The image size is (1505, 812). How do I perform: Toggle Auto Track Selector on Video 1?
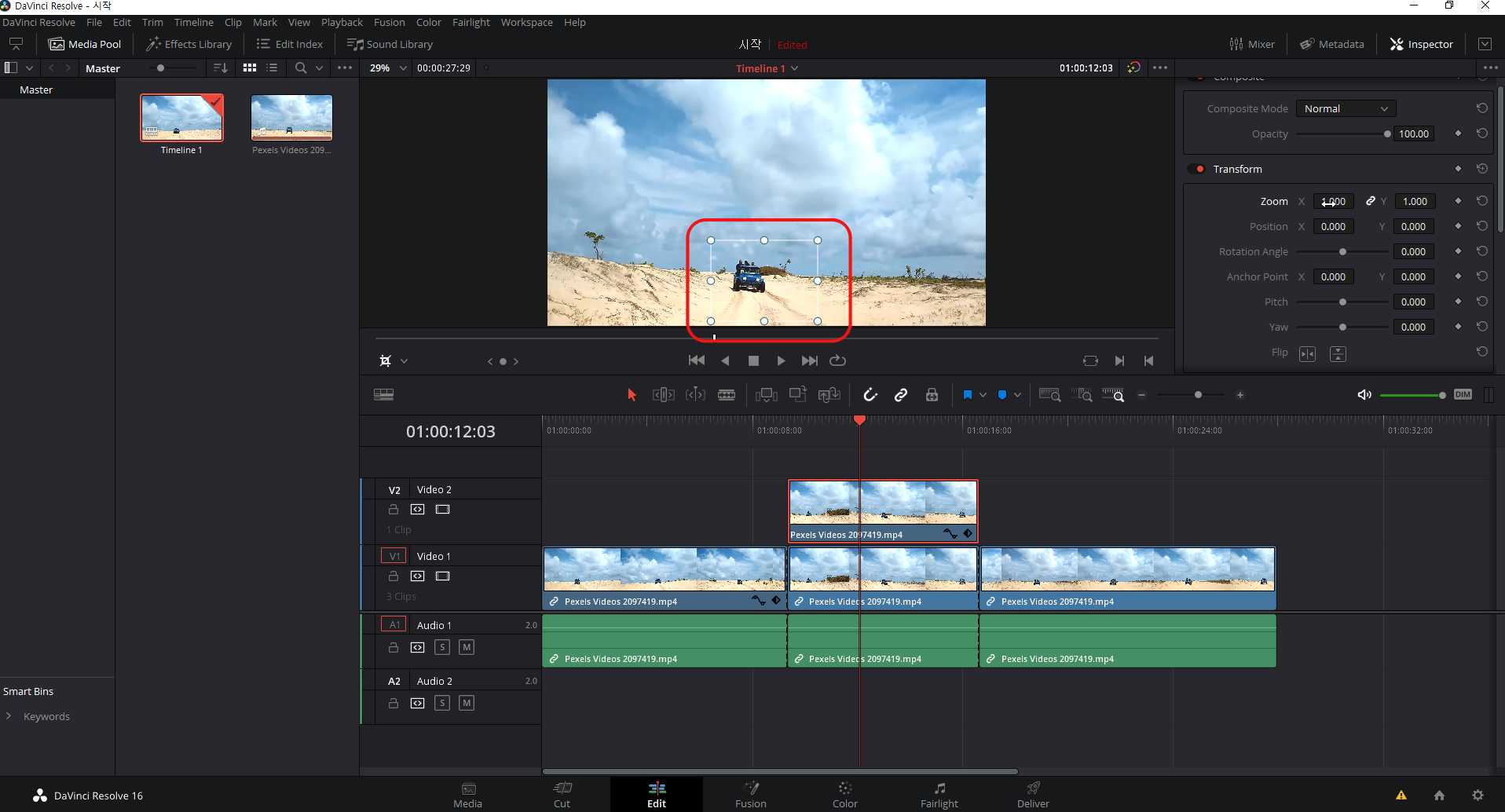(418, 576)
